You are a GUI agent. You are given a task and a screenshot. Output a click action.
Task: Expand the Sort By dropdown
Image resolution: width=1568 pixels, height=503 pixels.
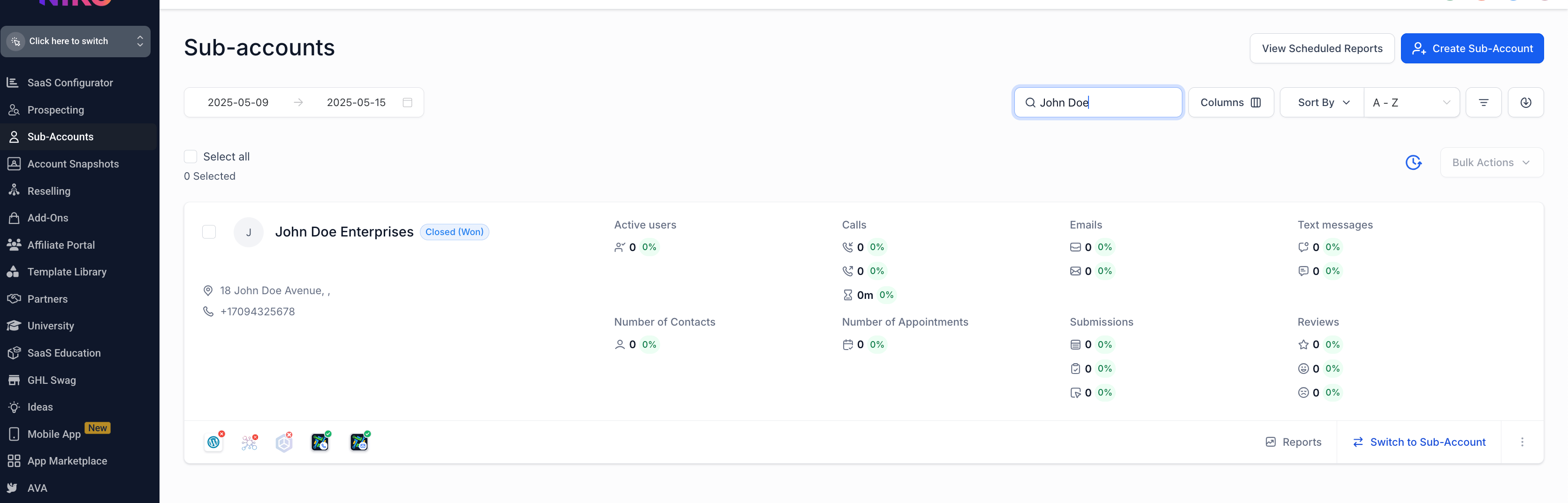1322,102
